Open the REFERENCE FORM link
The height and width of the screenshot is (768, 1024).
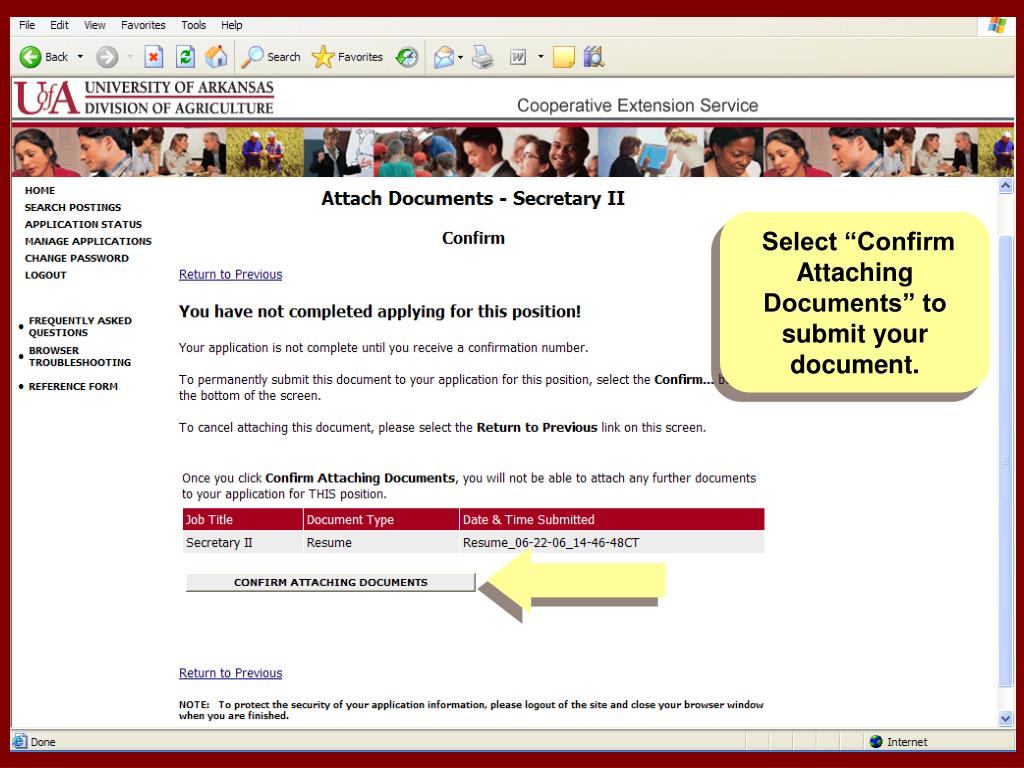(73, 386)
